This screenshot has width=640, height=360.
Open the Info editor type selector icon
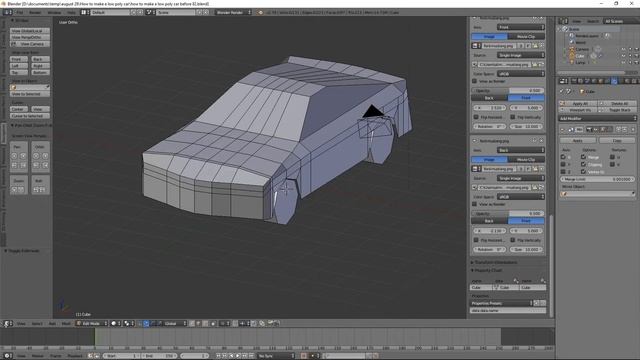pos(7,12)
